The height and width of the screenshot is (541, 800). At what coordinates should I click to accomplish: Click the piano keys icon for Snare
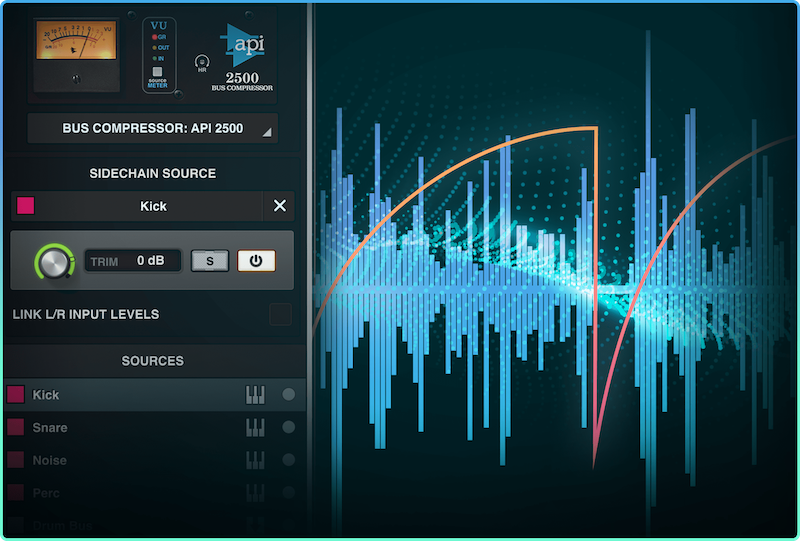coord(255,428)
